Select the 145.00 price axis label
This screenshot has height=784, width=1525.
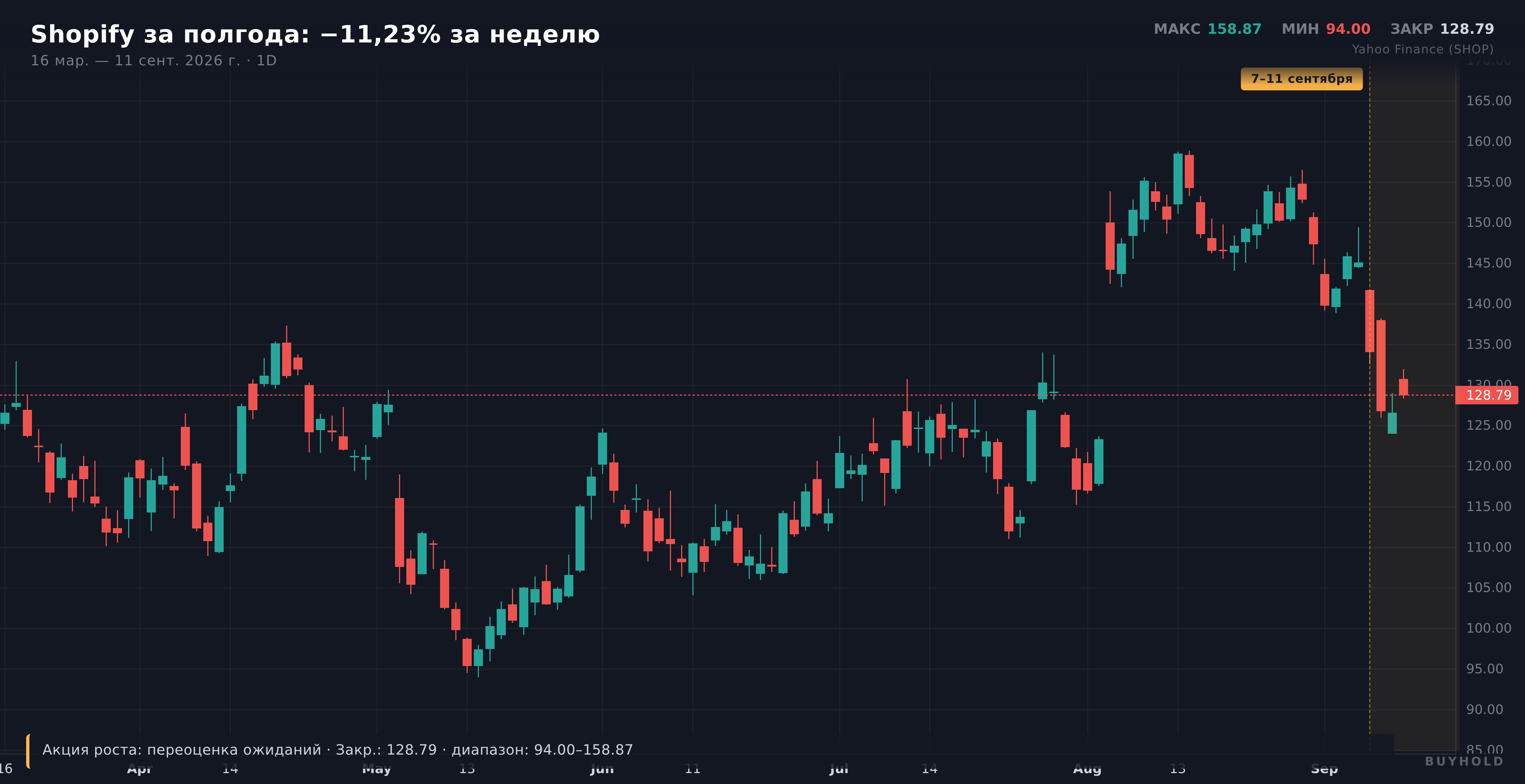(1488, 263)
